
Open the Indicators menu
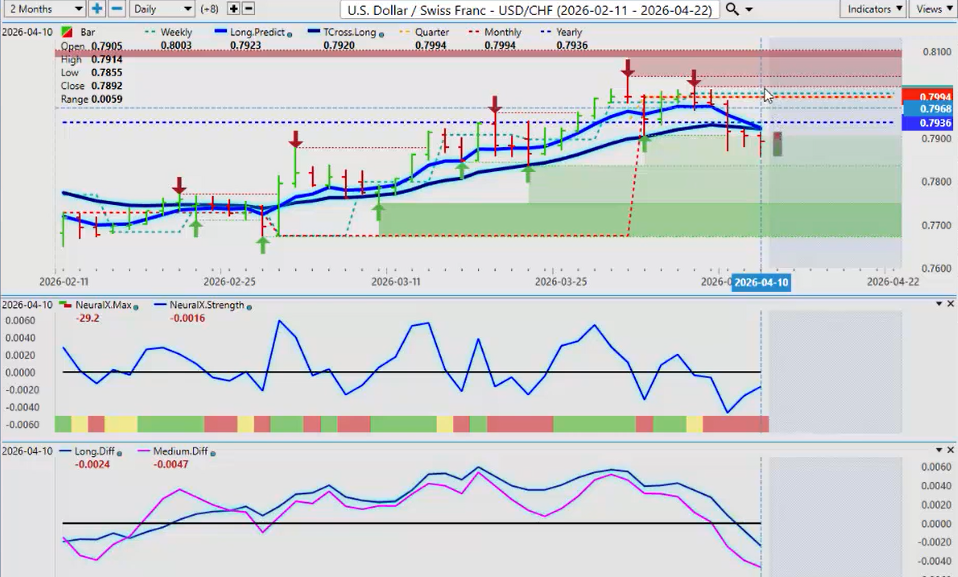[x=873, y=9]
